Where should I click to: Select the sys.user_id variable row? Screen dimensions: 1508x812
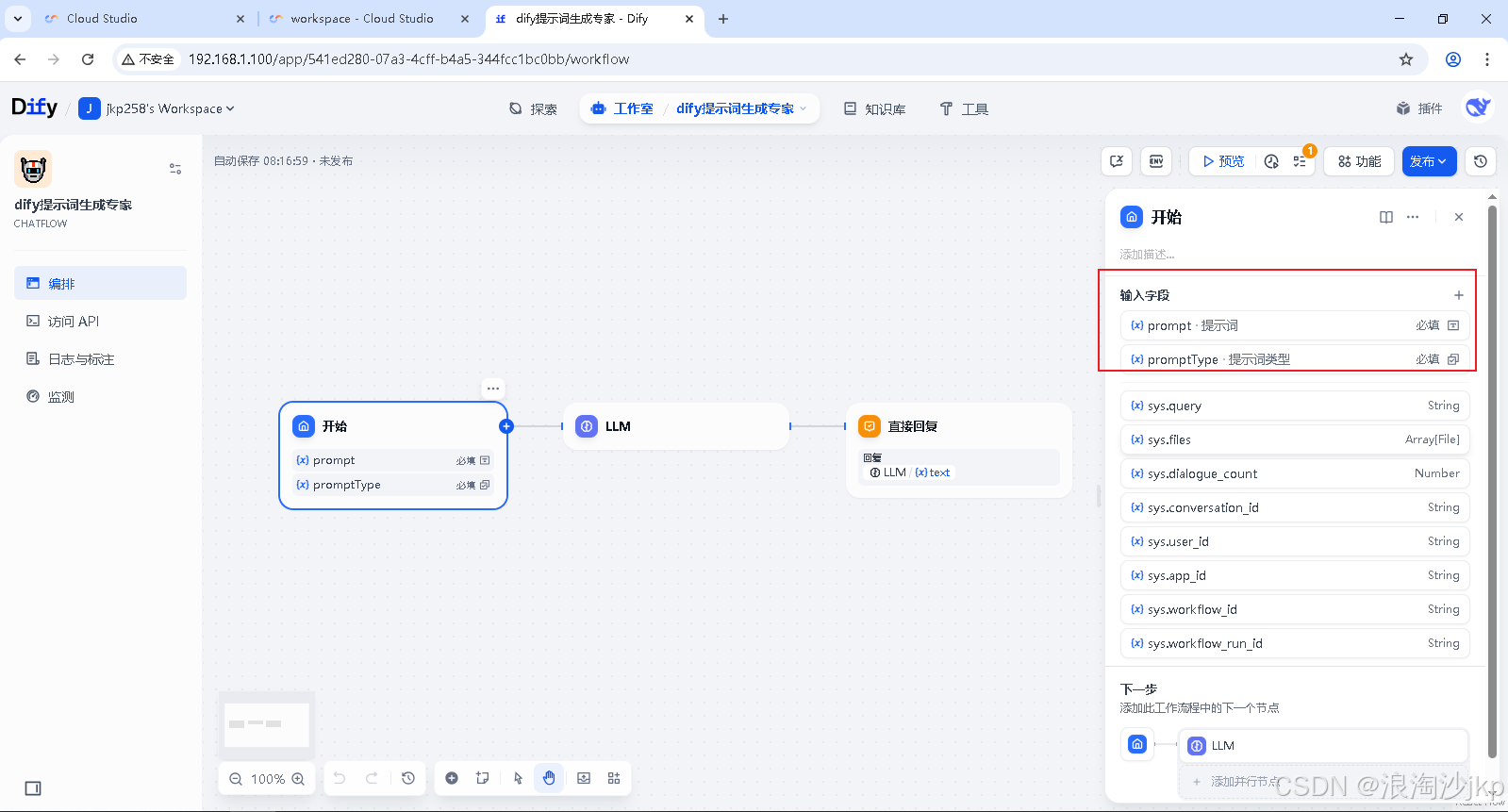(1295, 541)
